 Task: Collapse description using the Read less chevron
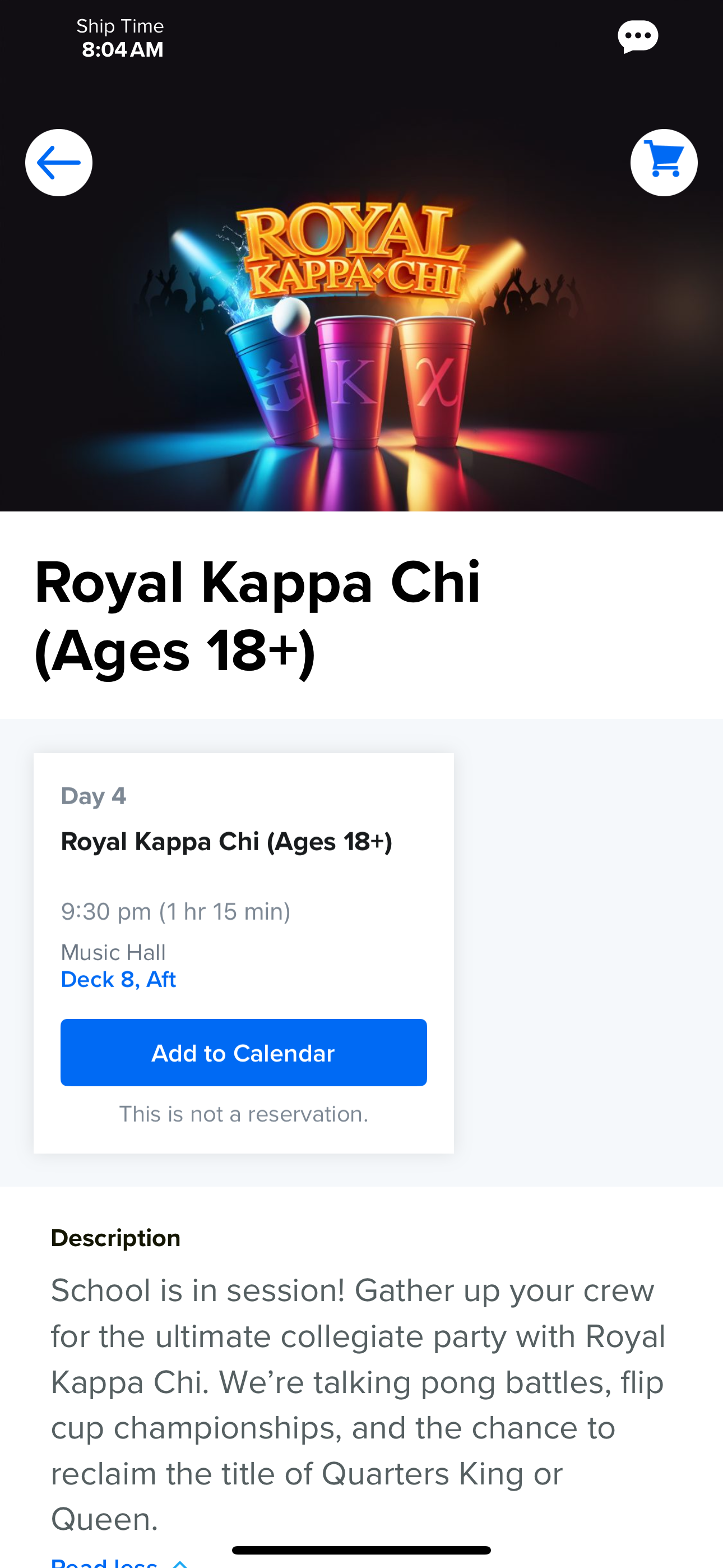point(180,1563)
